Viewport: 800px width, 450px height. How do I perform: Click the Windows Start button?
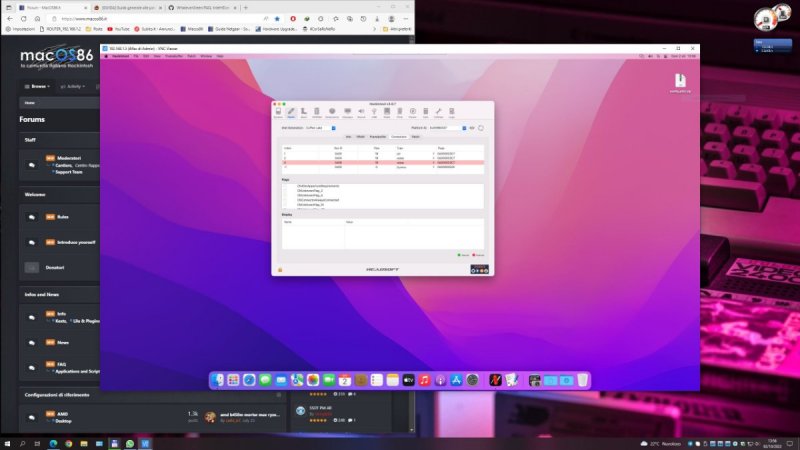click(7, 444)
